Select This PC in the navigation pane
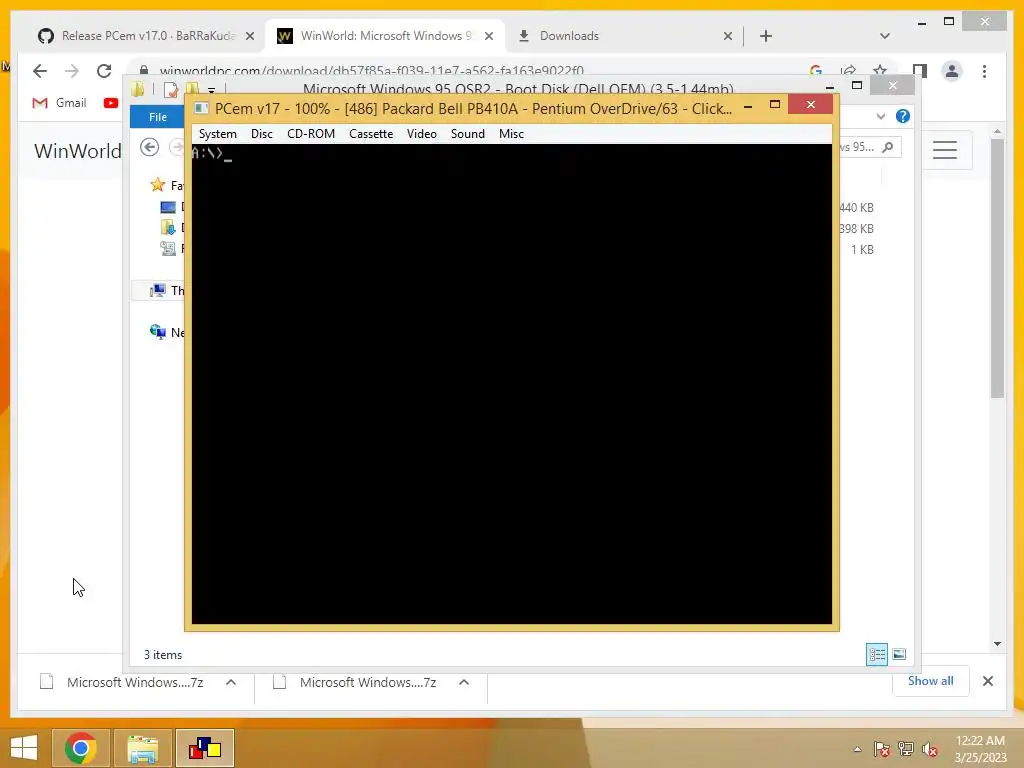The image size is (1024, 768). [x=167, y=291]
